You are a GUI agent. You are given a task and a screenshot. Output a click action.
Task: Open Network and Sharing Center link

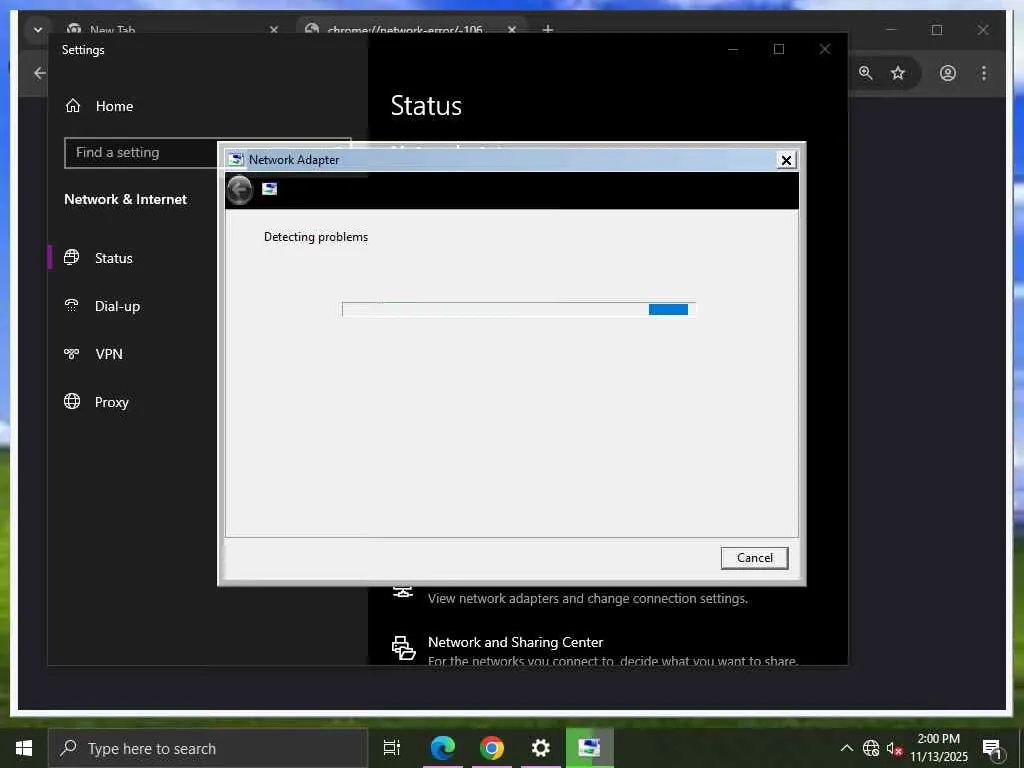click(x=515, y=642)
